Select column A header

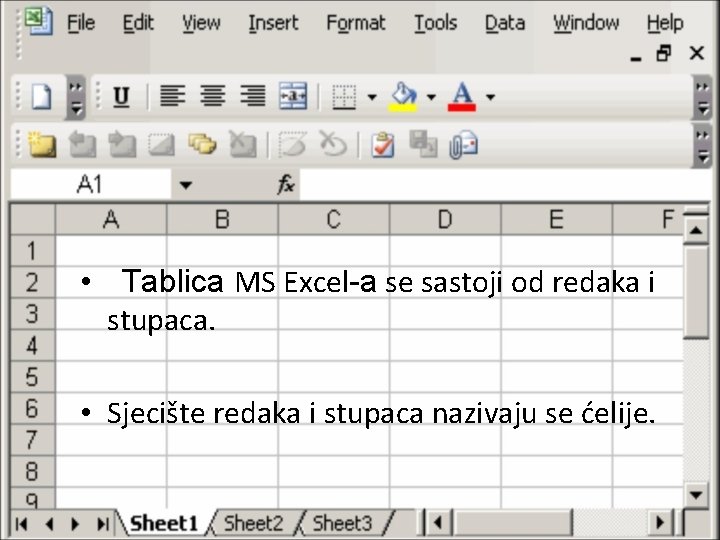click(x=111, y=219)
